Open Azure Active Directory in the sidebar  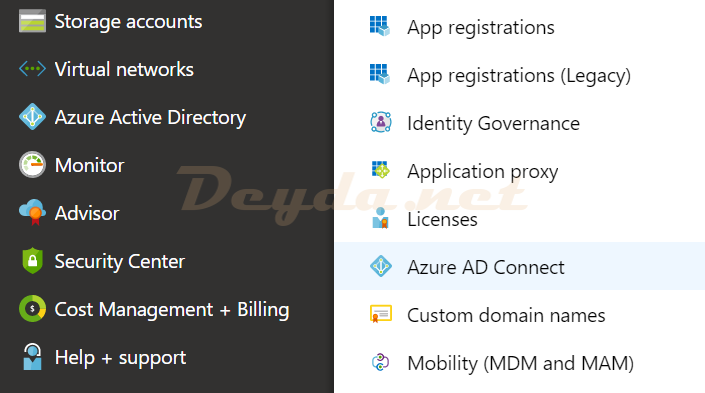point(150,117)
